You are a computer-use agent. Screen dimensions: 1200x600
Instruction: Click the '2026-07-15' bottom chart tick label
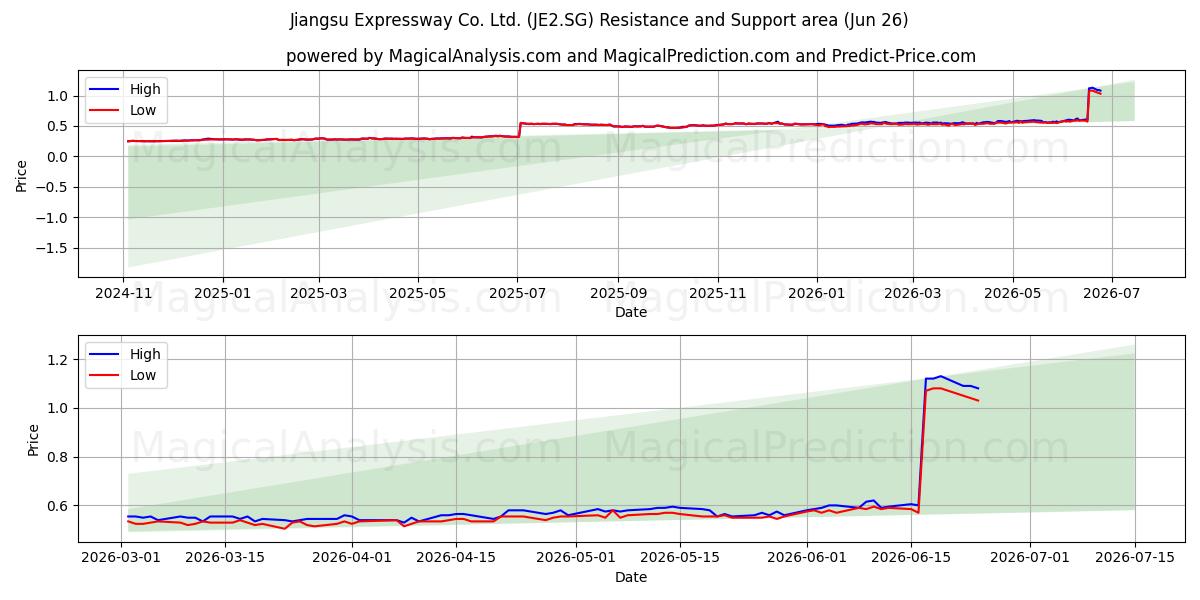[1135, 558]
